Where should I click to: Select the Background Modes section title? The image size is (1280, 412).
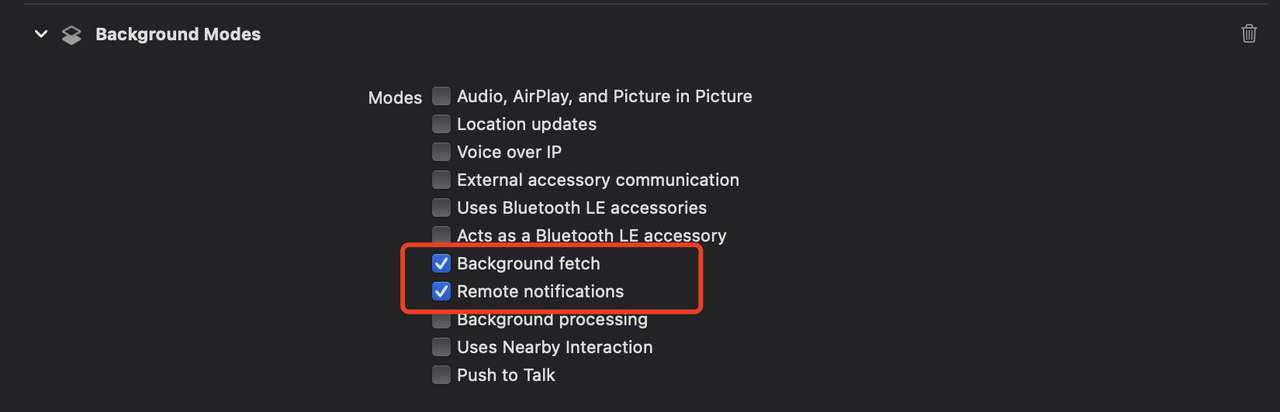(178, 34)
